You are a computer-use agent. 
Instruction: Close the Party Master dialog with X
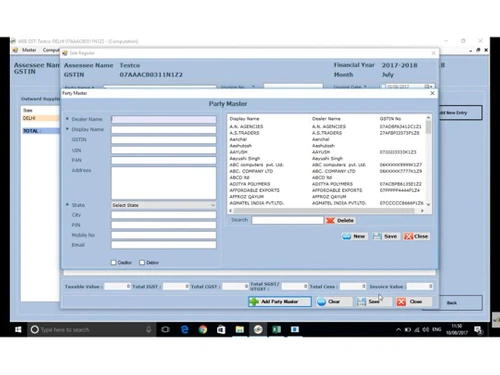432,93
